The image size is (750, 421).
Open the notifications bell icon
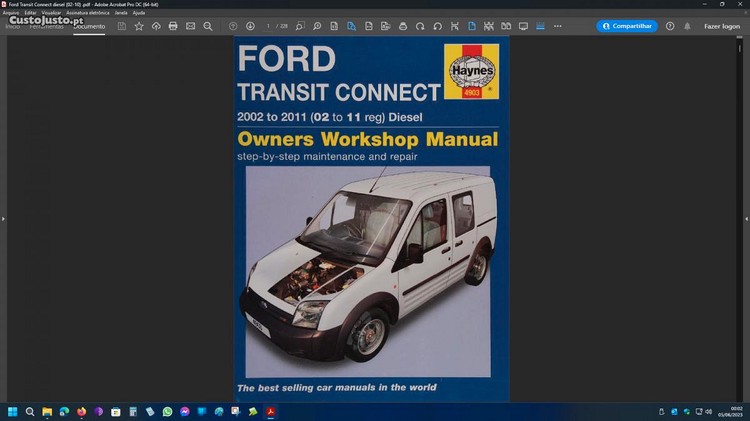(687, 26)
